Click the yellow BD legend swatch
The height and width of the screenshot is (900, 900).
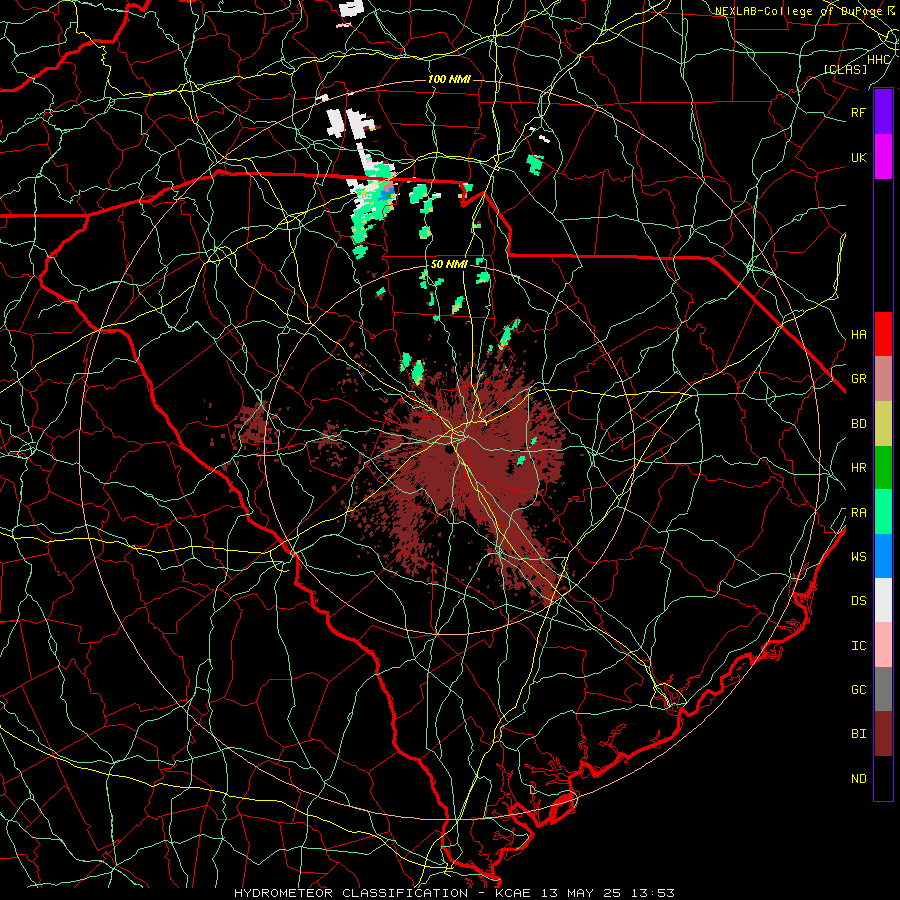point(883,423)
